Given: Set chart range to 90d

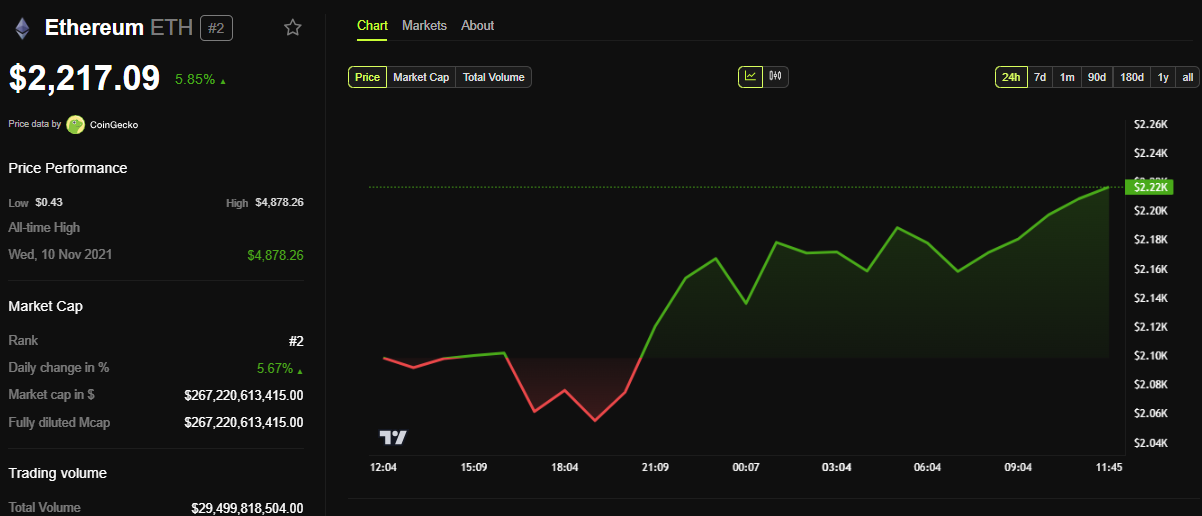Looking at the screenshot, I should (x=1097, y=77).
